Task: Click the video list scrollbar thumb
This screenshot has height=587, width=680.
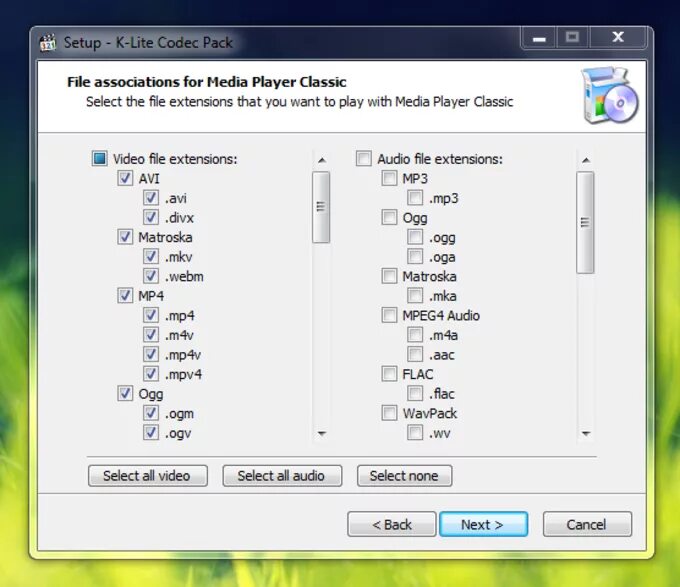Action: 321,207
